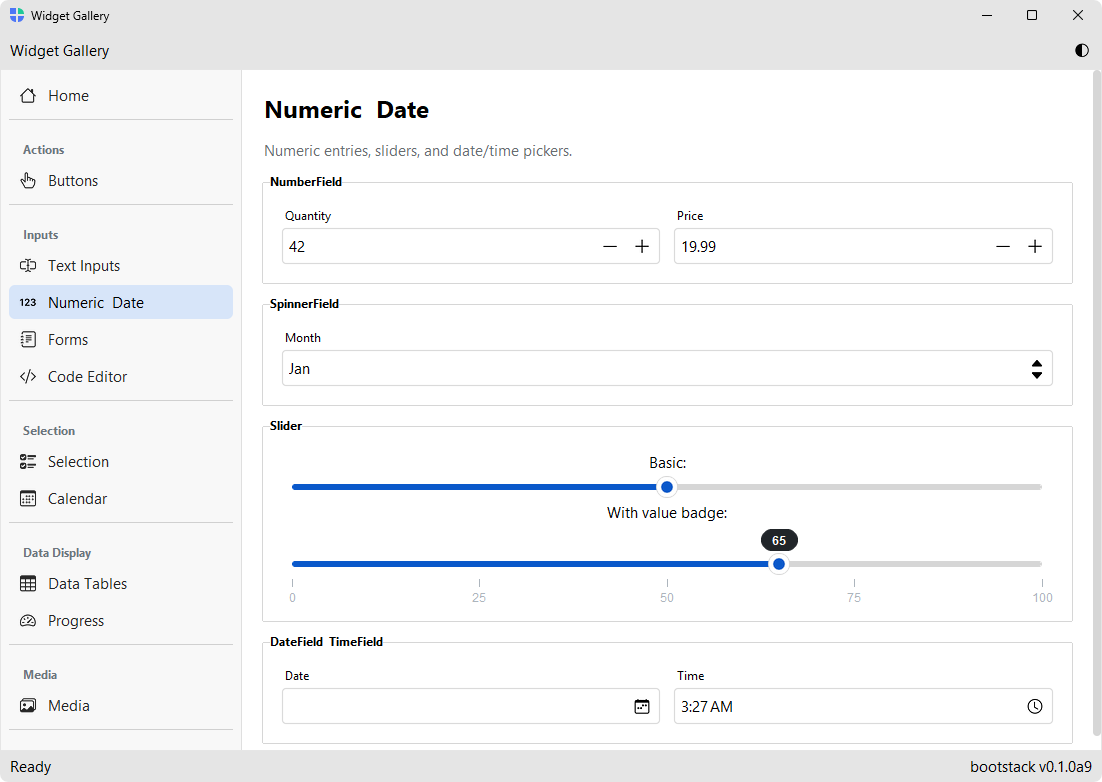1102x782 pixels.
Task: Click the Basic slider handle
Action: [x=667, y=487]
